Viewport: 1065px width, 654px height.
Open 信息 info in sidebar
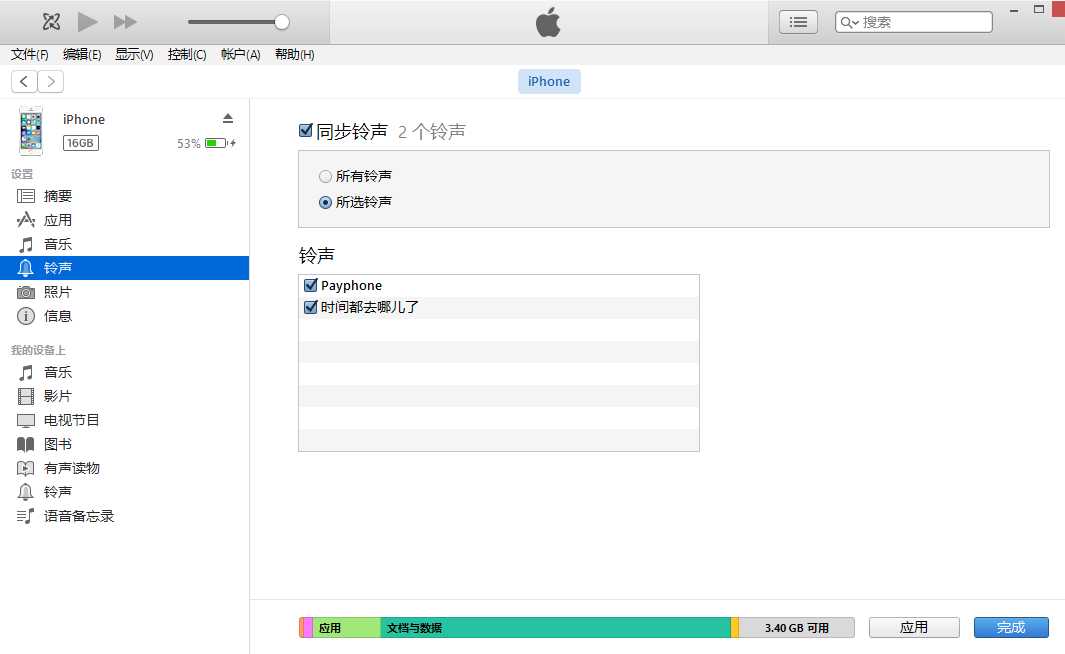124,316
